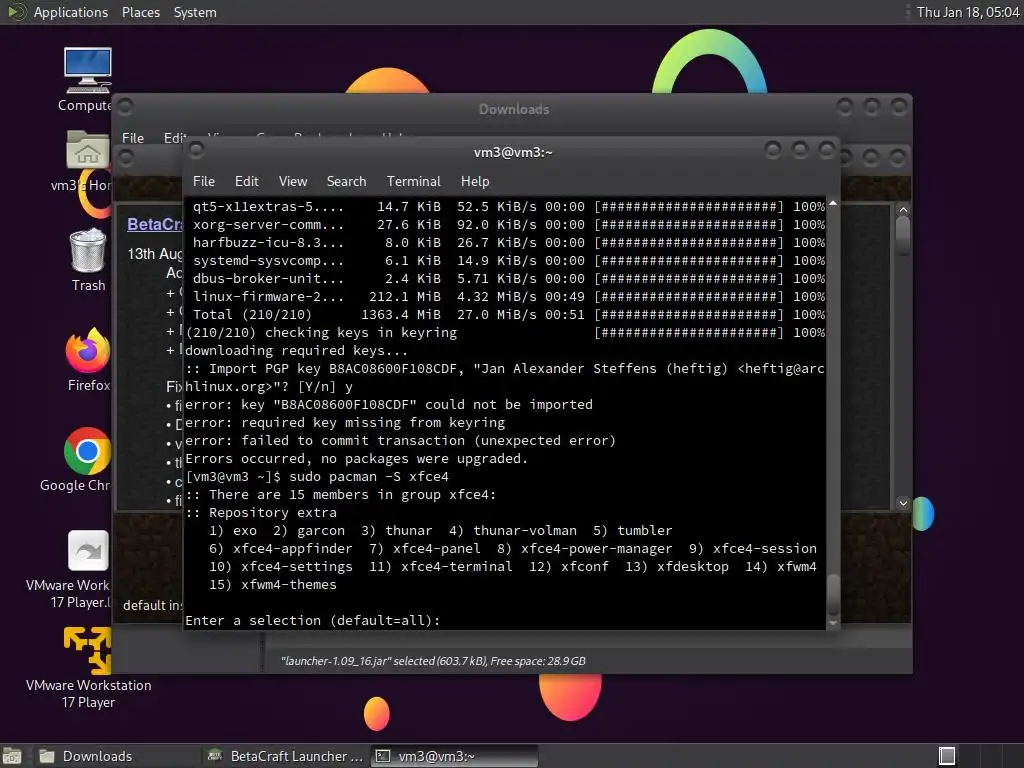Click the "downloading required keys..." line
Image resolution: width=1024 pixels, height=768 pixels.
tap(296, 351)
